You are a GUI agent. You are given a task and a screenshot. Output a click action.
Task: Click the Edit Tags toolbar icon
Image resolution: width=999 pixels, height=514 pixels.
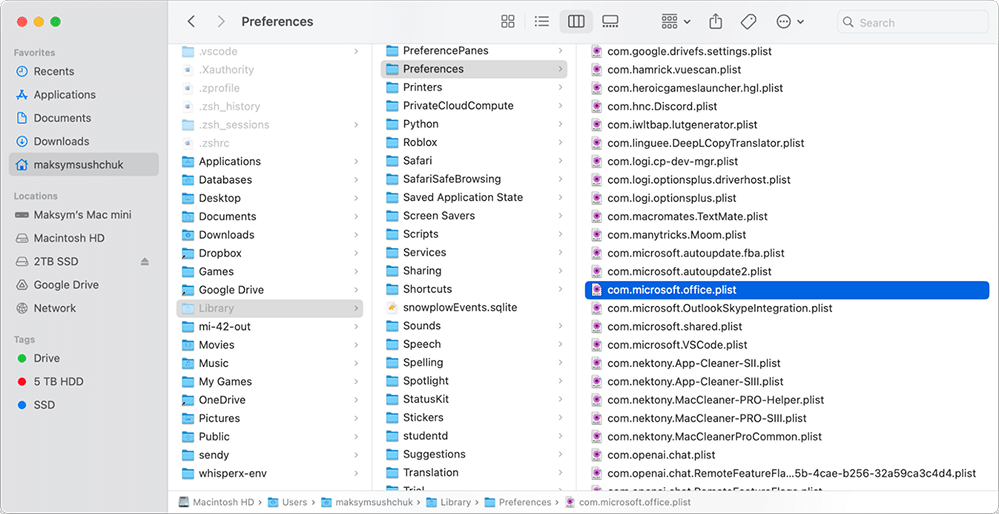click(748, 22)
